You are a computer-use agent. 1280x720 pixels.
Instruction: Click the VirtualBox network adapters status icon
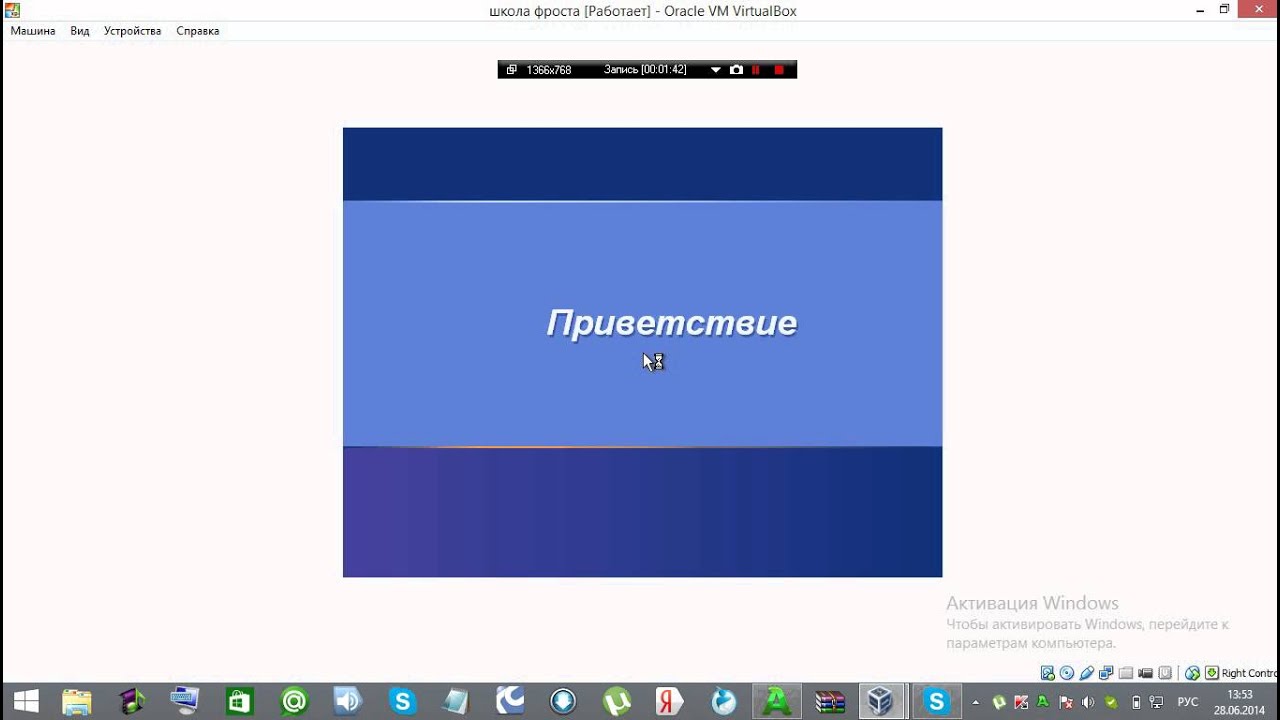coord(1106,673)
